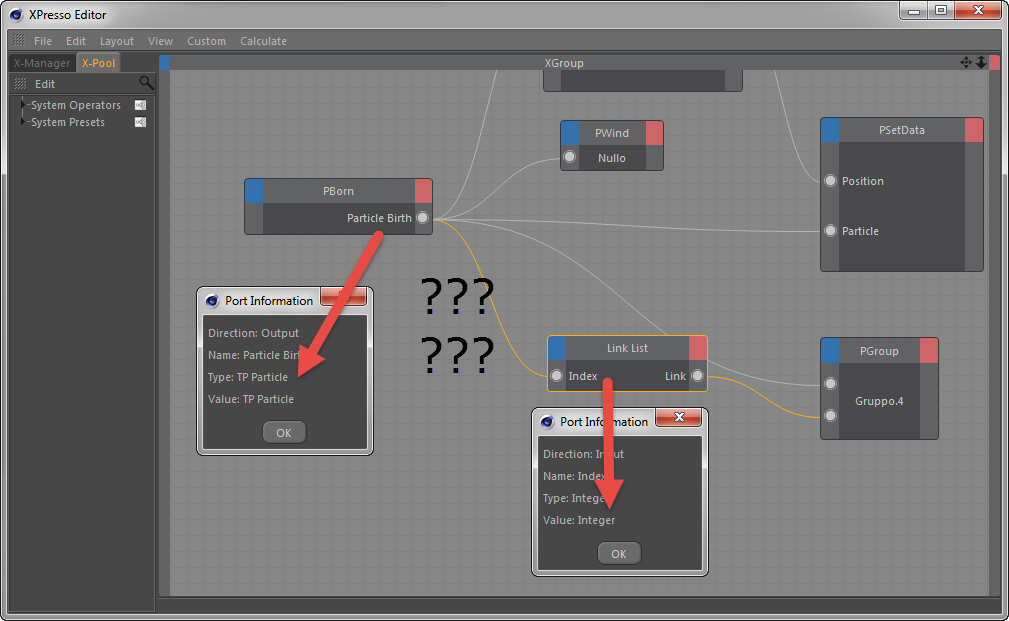Select the X-Pool tab
This screenshot has height=621, width=1009.
coord(98,63)
